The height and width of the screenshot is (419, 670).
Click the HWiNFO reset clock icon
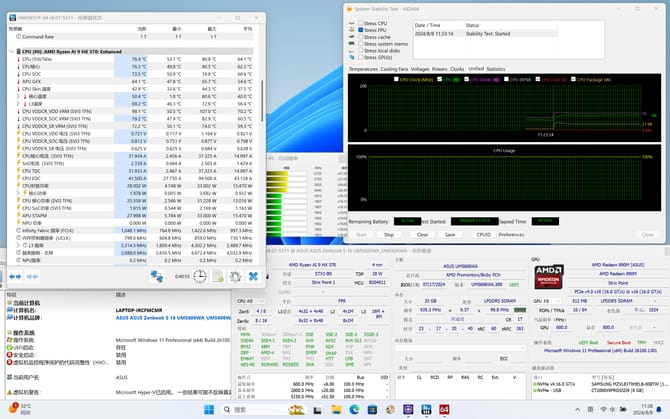tap(200, 276)
